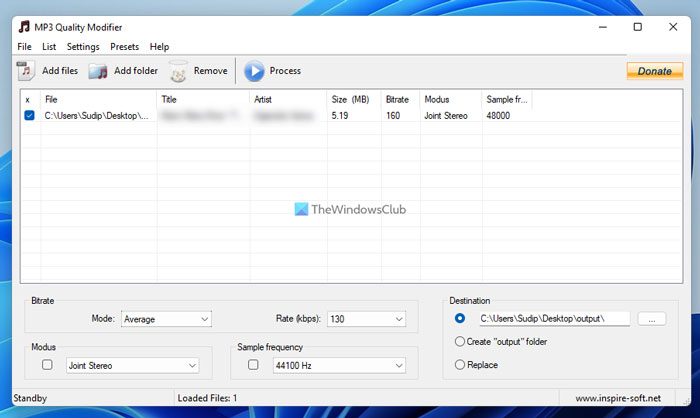Open the File menu

pyautogui.click(x=25, y=46)
